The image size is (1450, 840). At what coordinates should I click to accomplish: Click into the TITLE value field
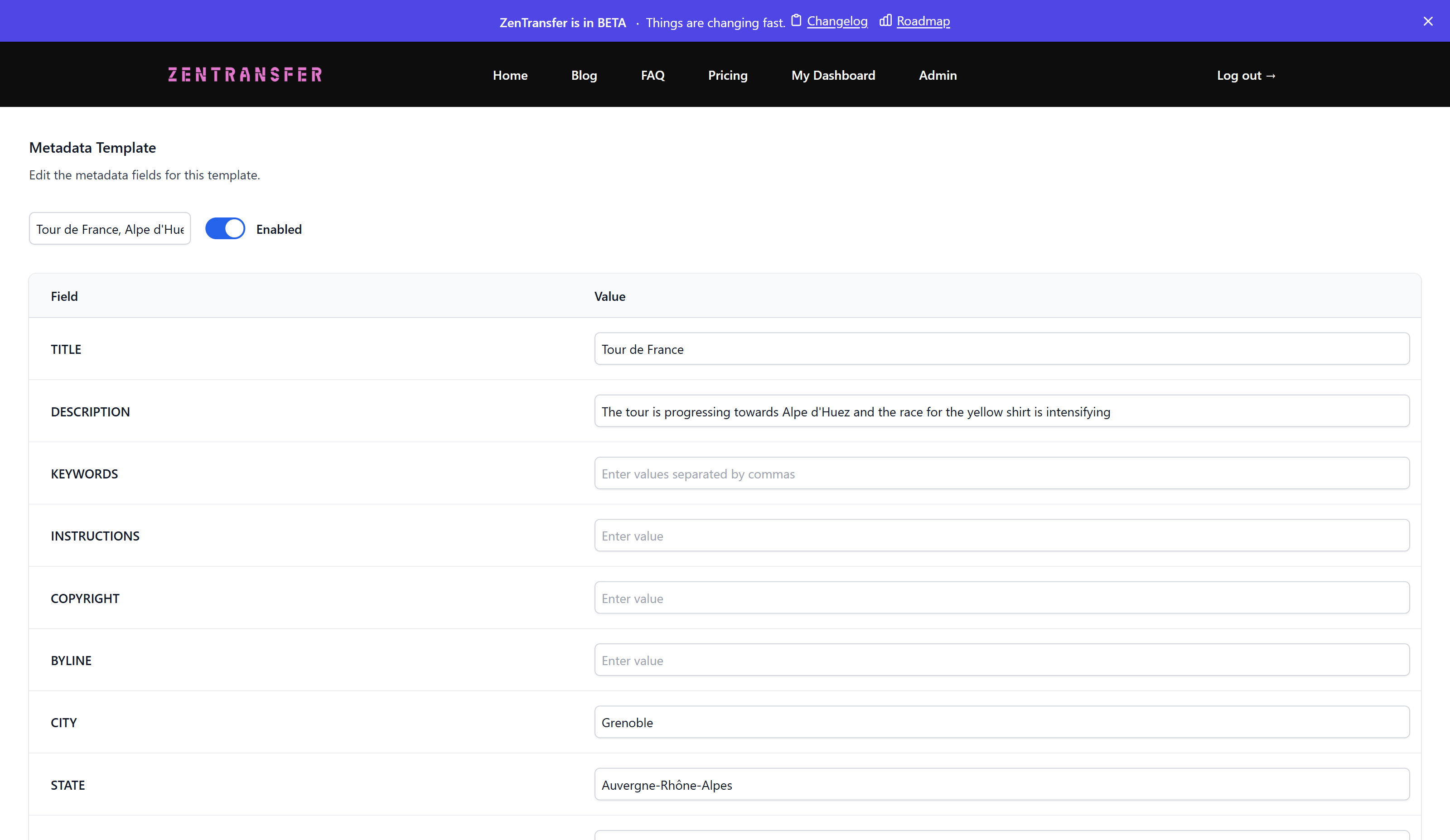tap(1001, 349)
